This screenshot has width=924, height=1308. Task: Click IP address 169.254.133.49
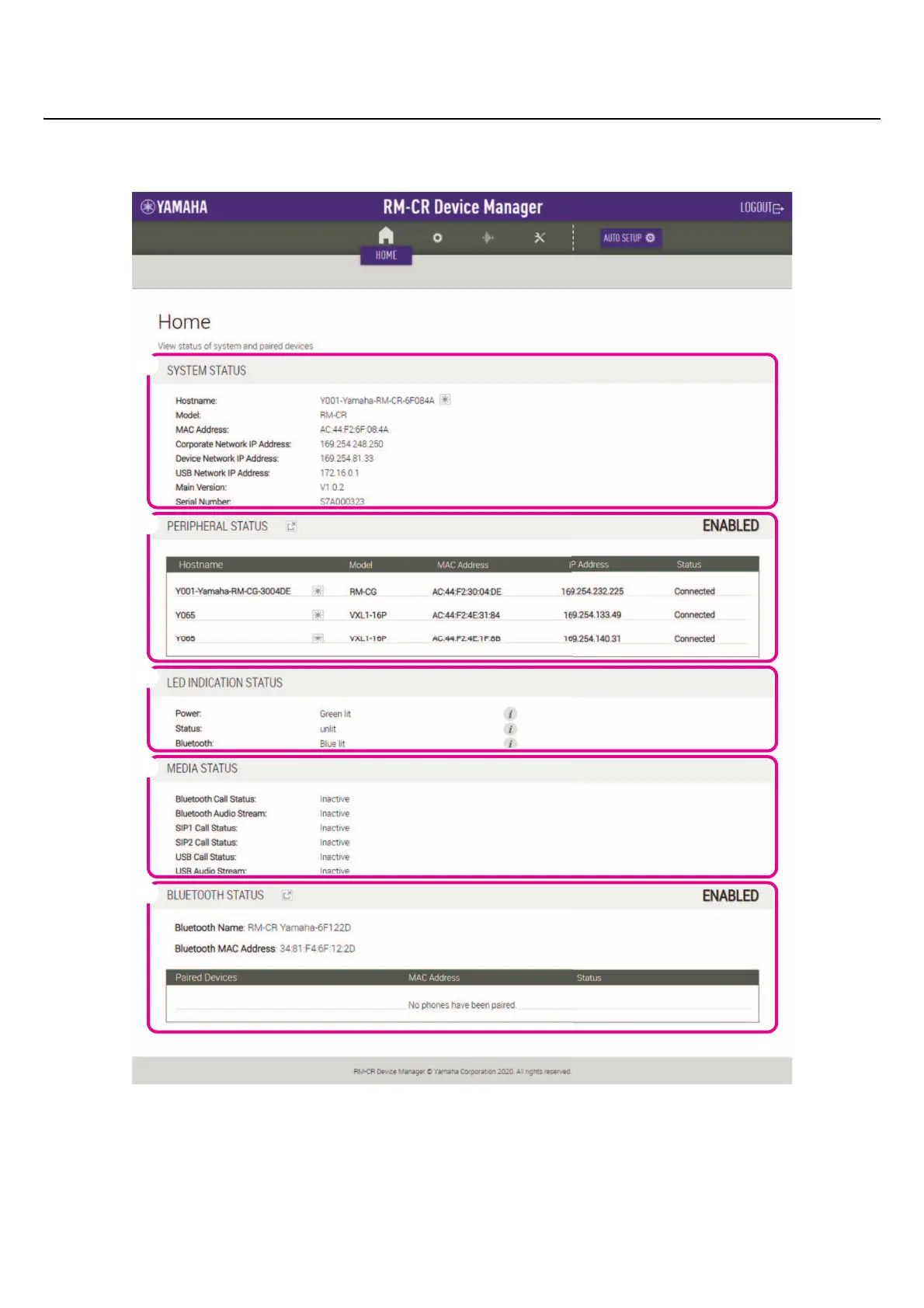tap(592, 614)
